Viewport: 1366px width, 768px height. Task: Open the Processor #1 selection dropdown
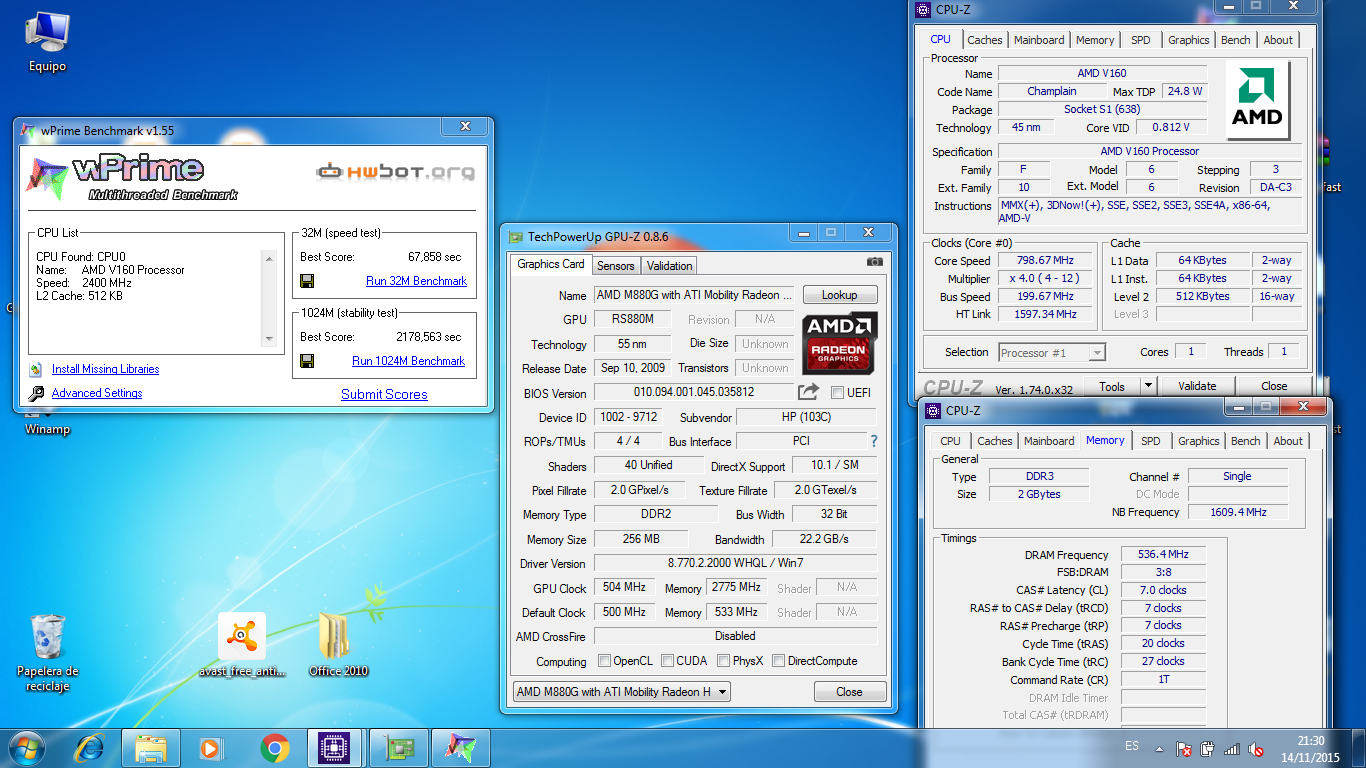tap(1052, 352)
